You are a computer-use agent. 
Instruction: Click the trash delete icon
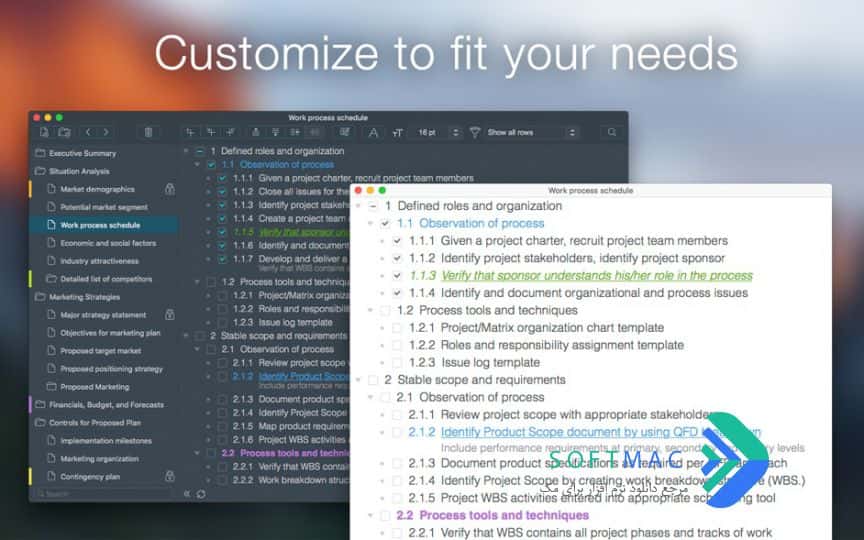(148, 132)
